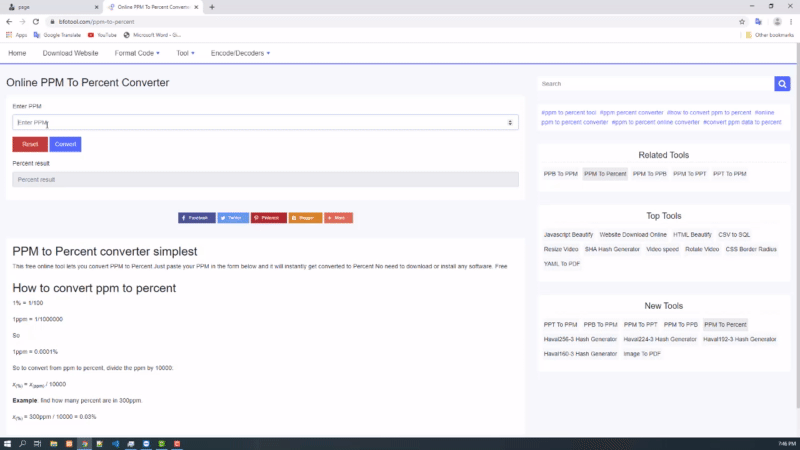This screenshot has height=450, width=800.
Task: Open the Tool dropdown in navbar
Action: coord(185,52)
